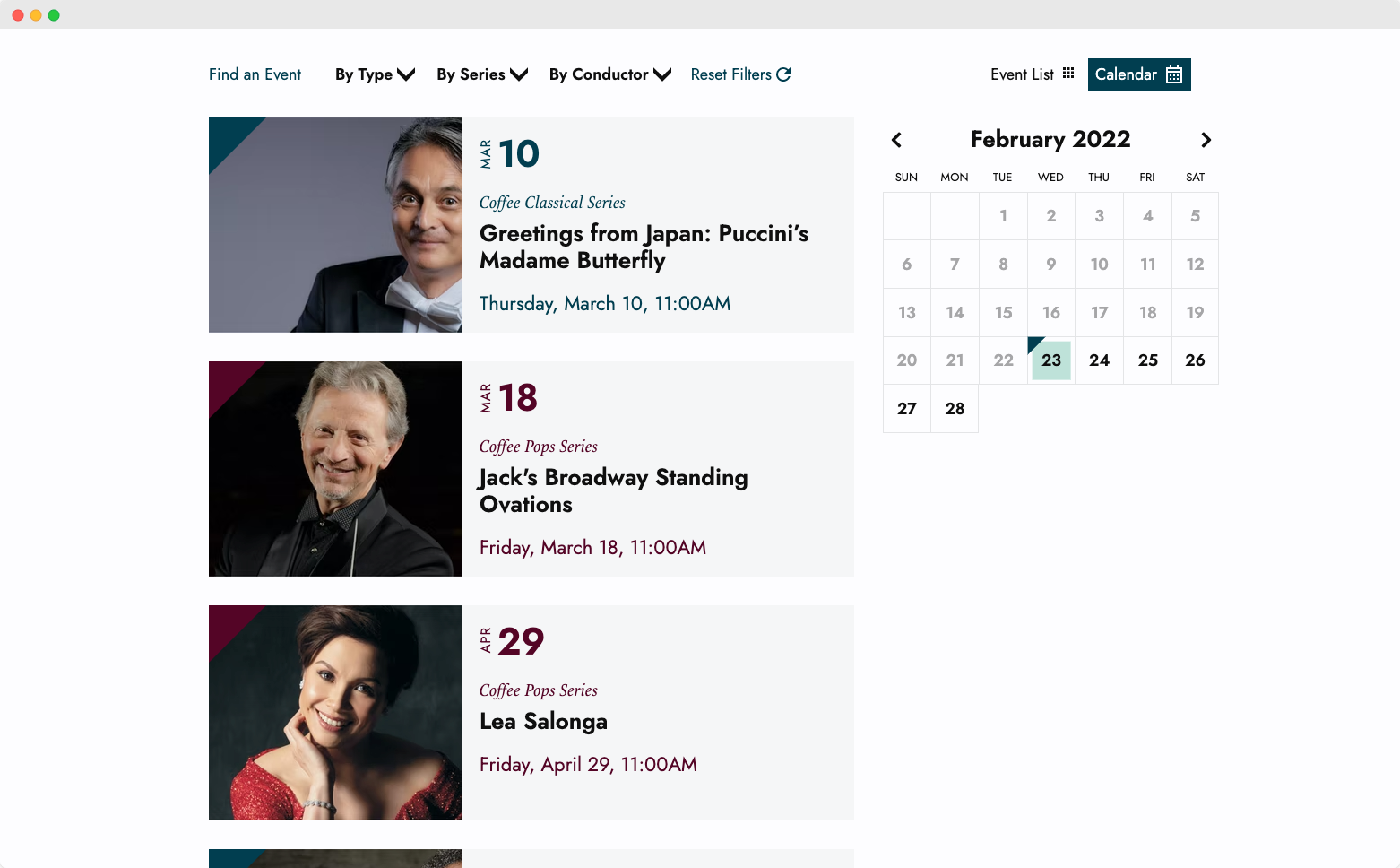
Task: Open Jack's Broadway Standing Ovations event
Action: [x=613, y=490]
